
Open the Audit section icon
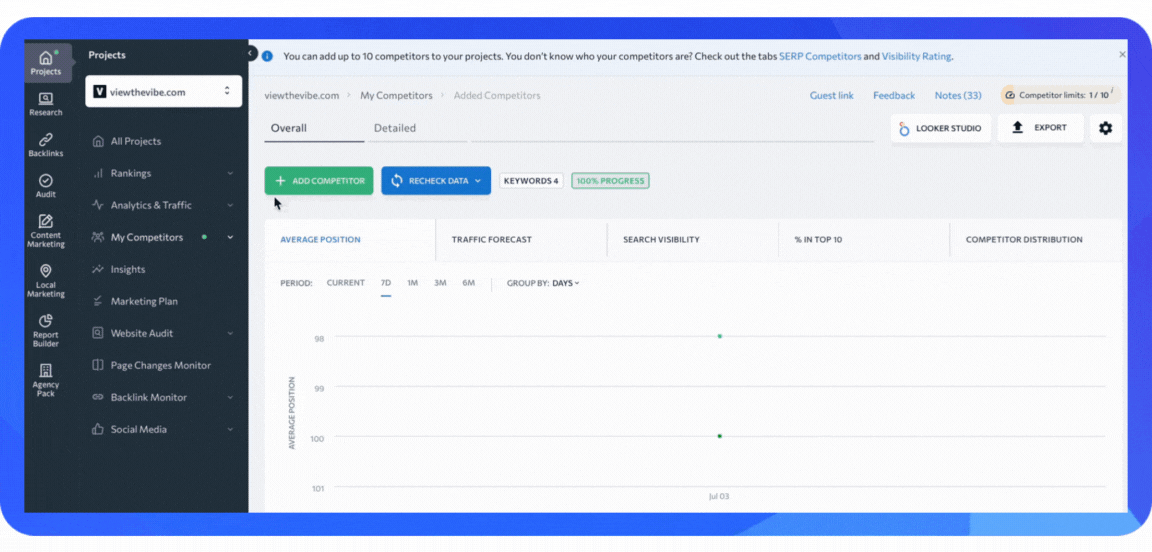pyautogui.click(x=46, y=187)
